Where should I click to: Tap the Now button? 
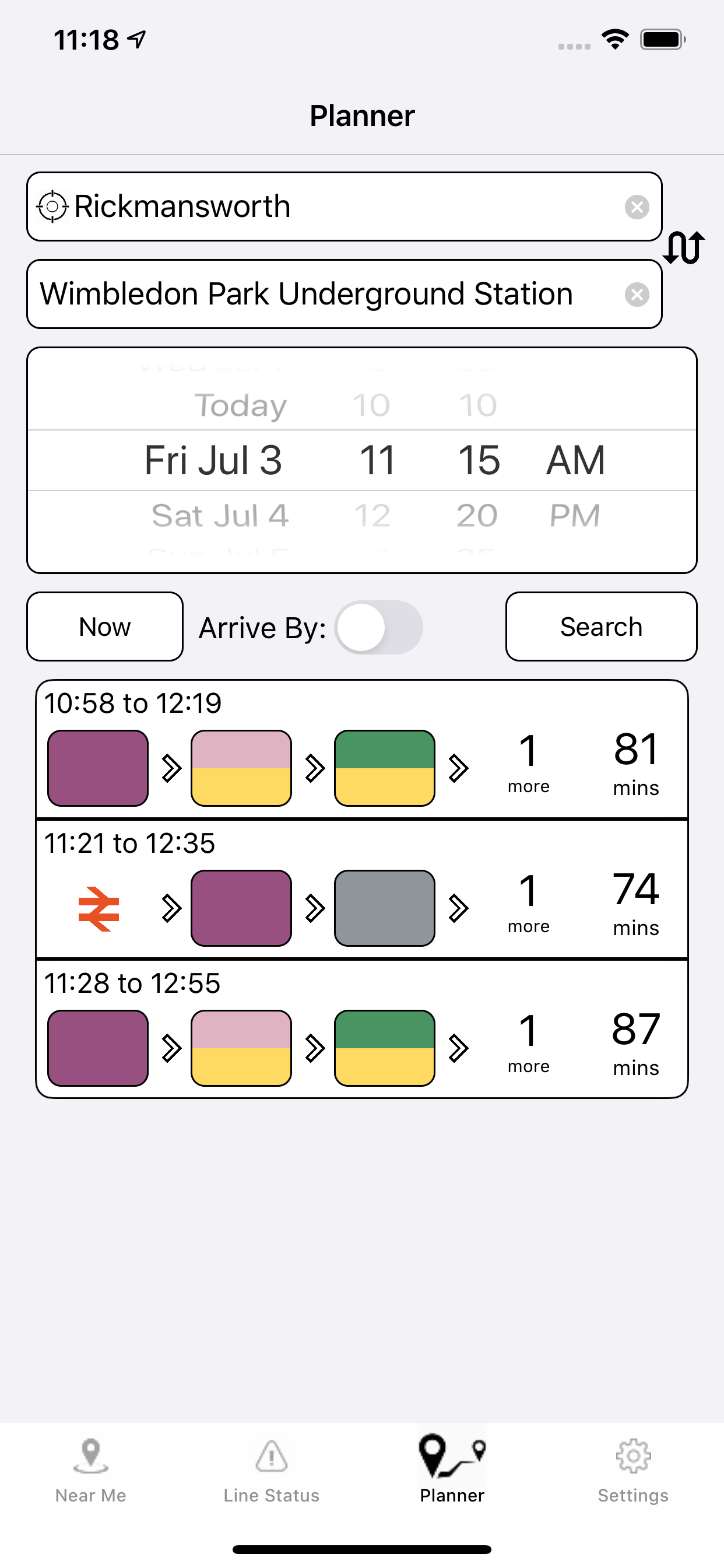tap(105, 626)
